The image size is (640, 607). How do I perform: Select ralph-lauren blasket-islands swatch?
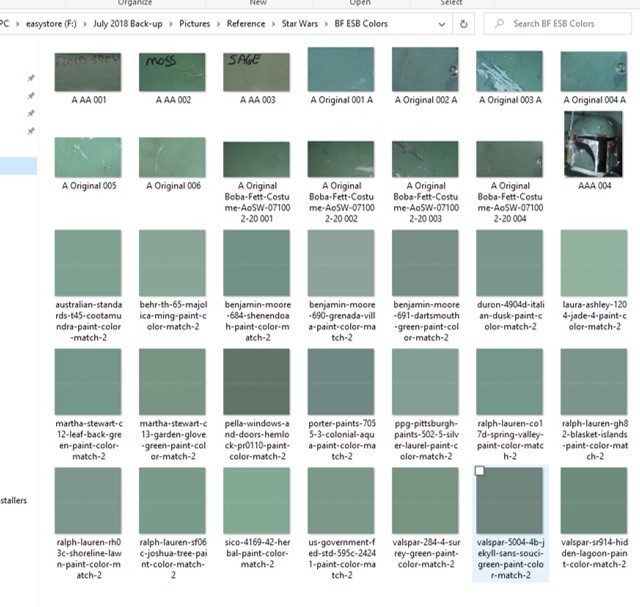pyautogui.click(x=594, y=382)
